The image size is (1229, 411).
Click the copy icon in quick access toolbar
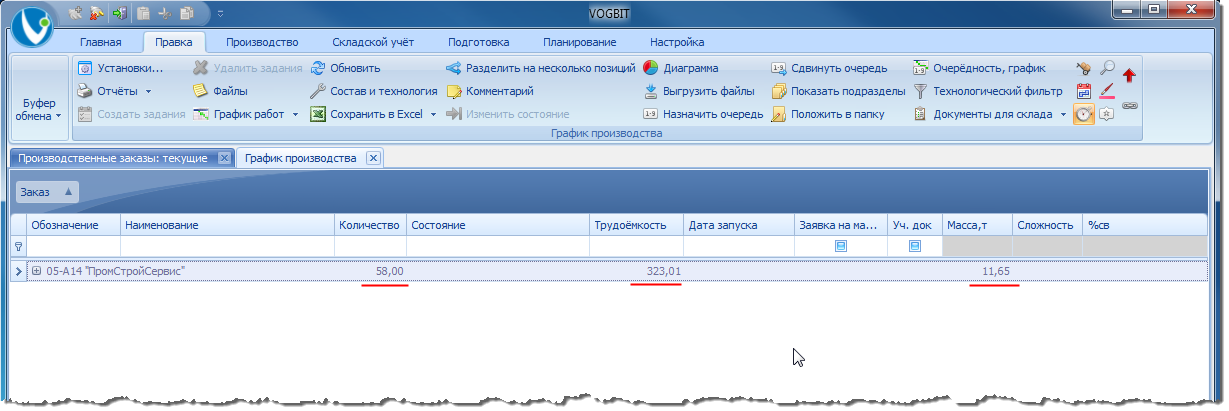(187, 14)
